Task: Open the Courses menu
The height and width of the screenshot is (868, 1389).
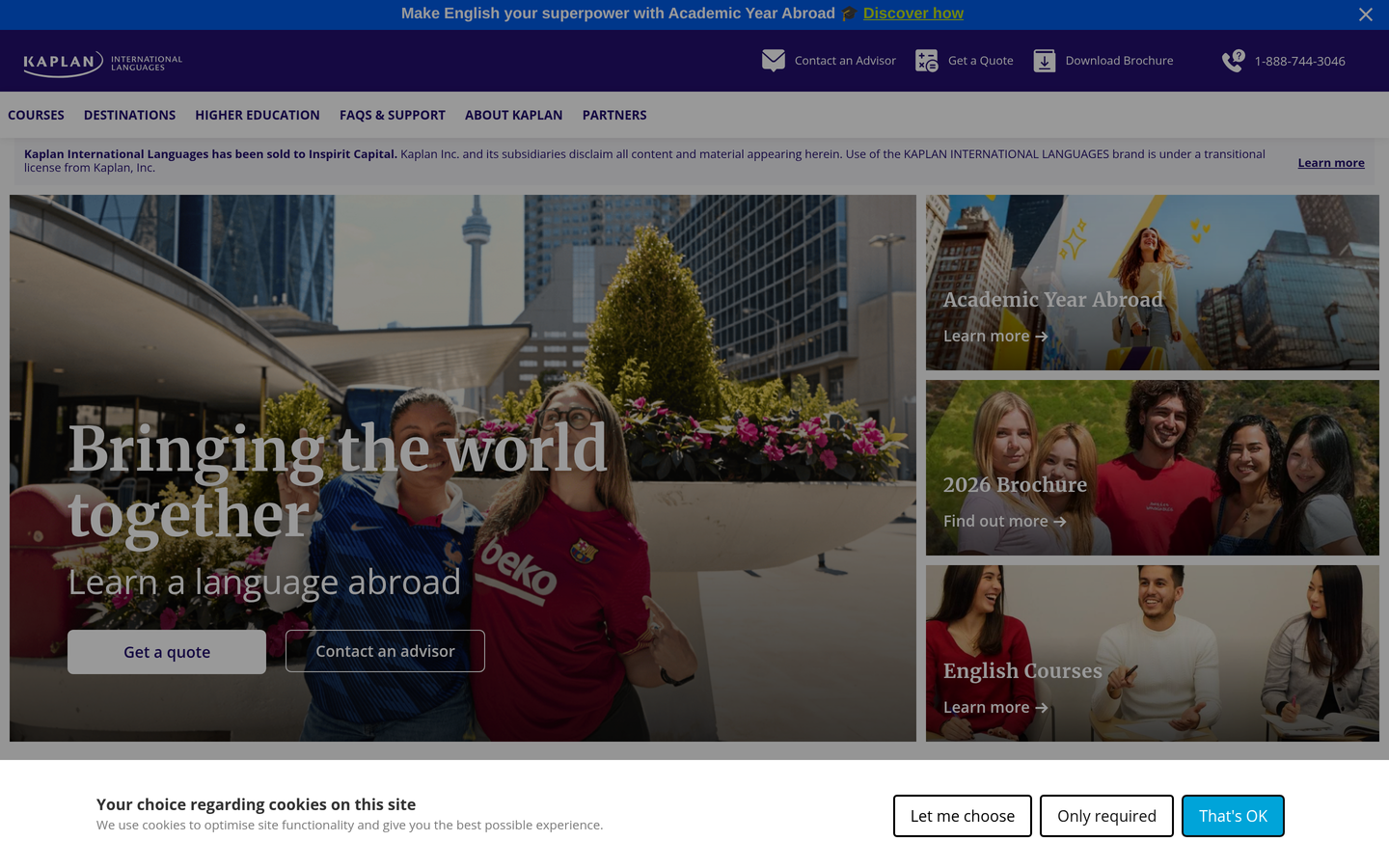Action: coord(36,115)
